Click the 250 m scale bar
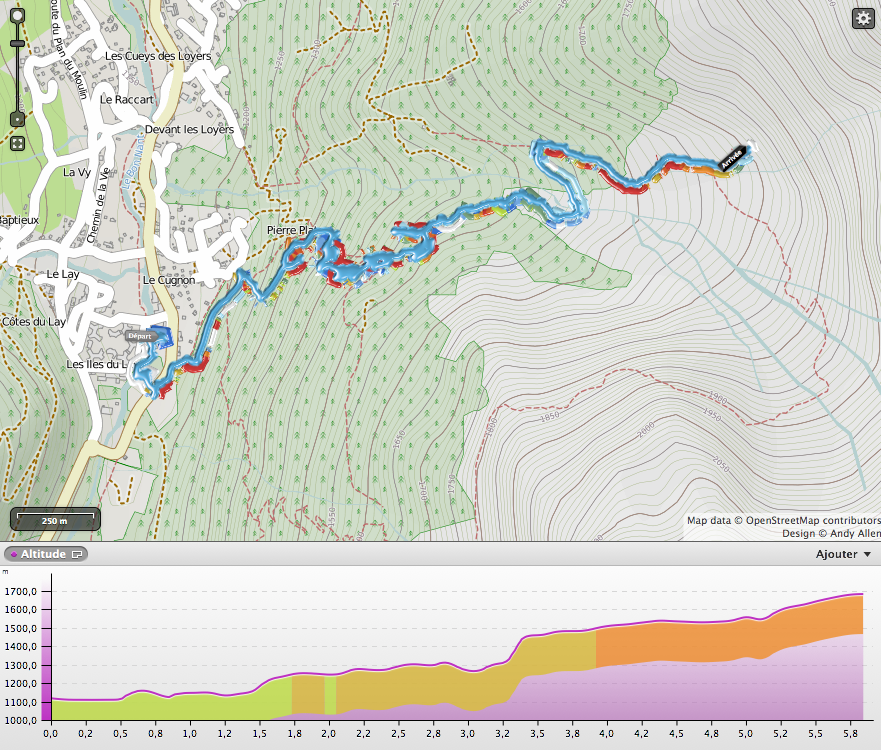881x750 pixels. 55,520
